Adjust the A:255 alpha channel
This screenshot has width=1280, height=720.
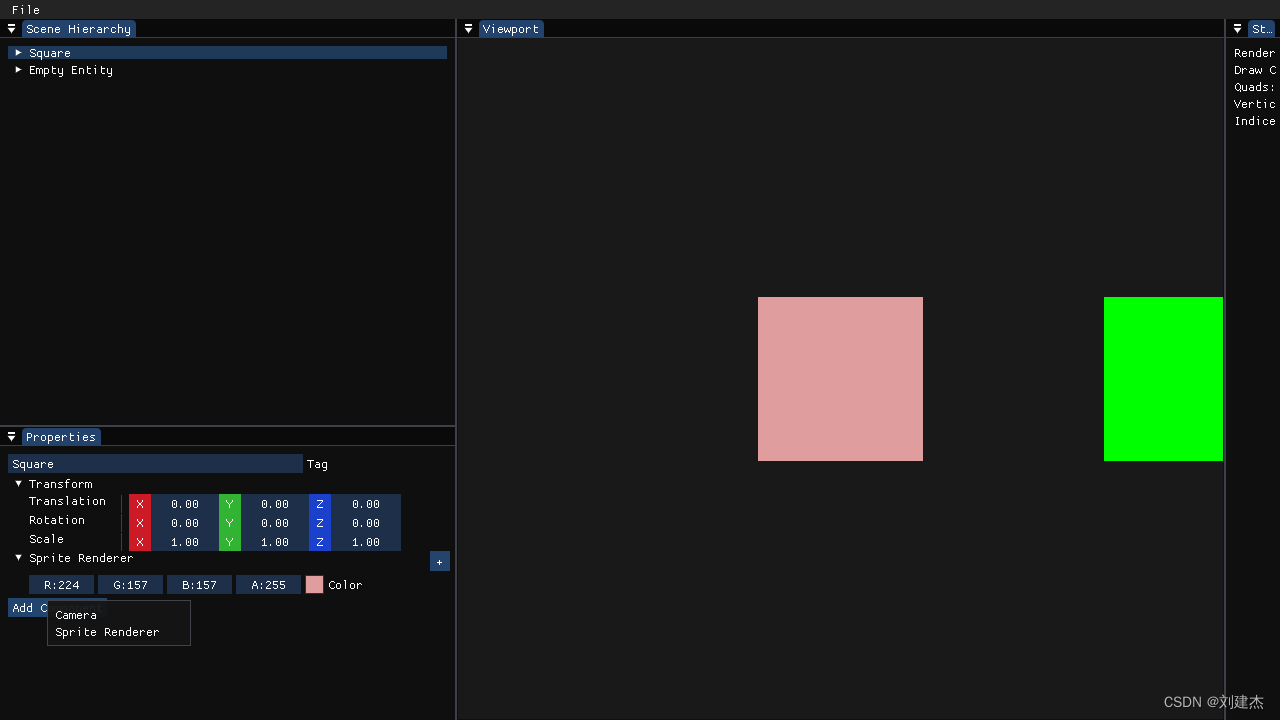(x=268, y=585)
